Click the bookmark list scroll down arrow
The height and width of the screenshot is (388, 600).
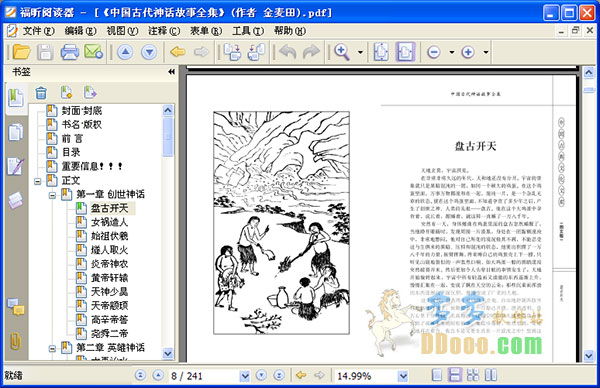pos(168,353)
